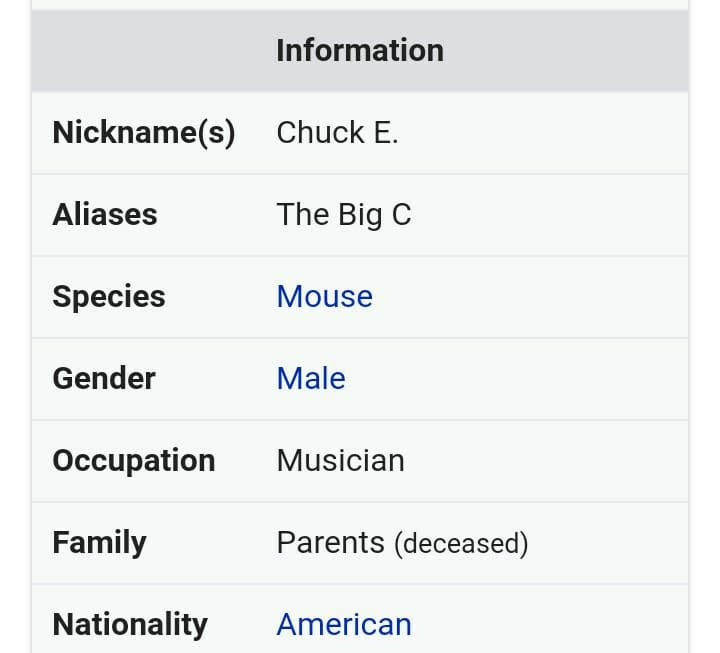Click empty space right of Mouse link
The image size is (720, 653).
click(530, 297)
